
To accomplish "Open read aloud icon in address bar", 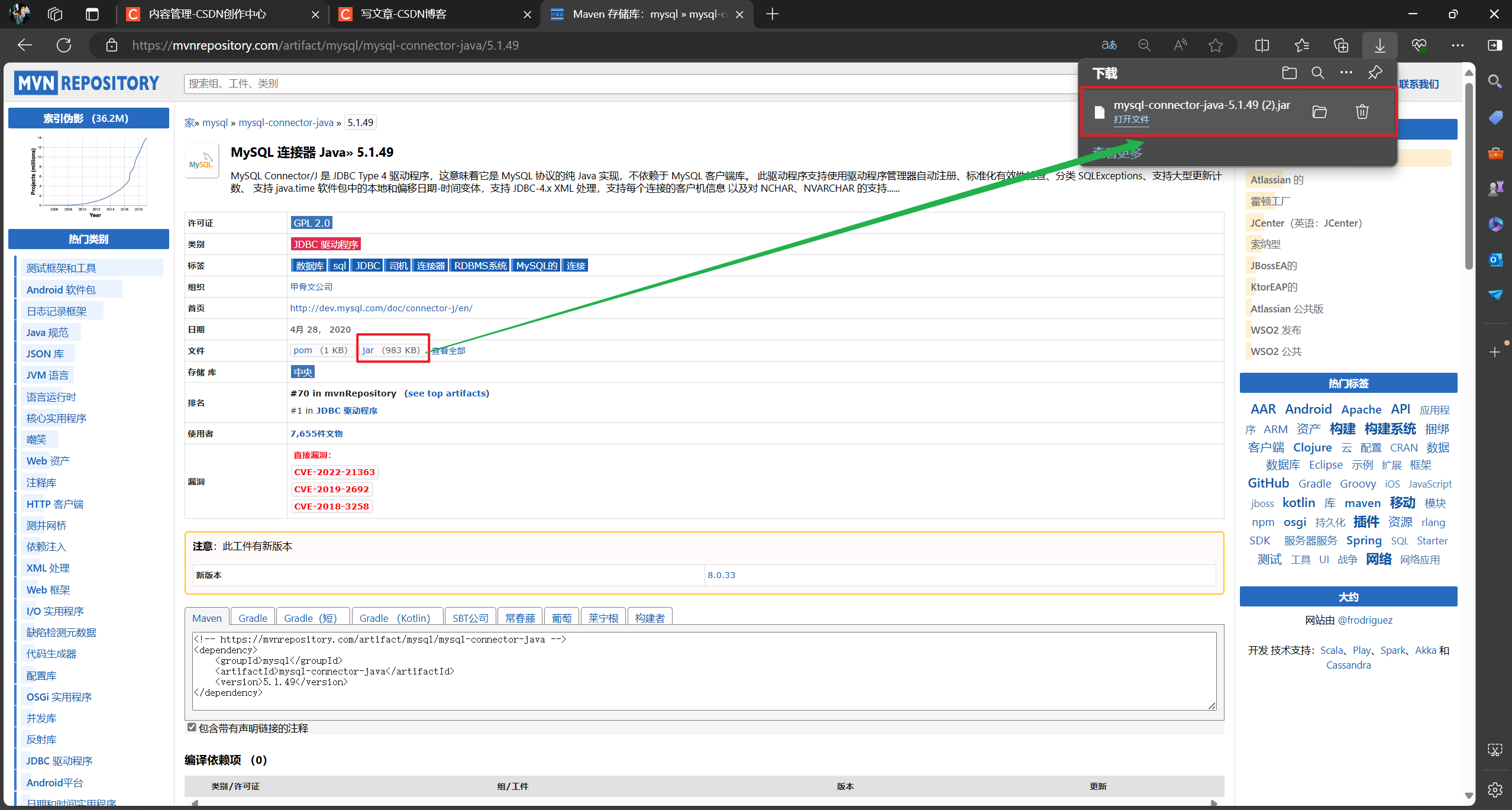I will [1180, 45].
